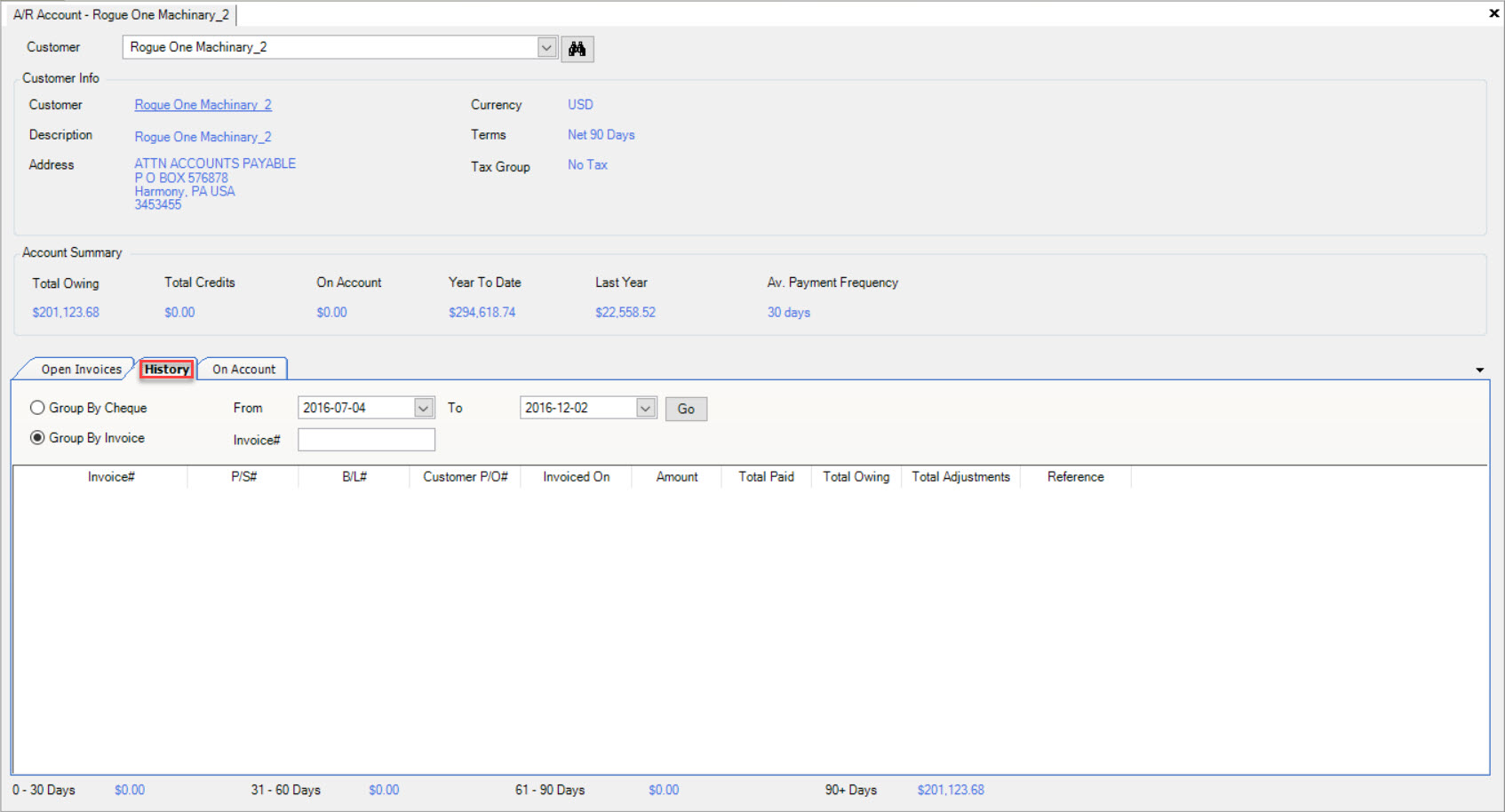1505x812 pixels.
Task: Switch to the Open Invoices tab
Action: 81,370
